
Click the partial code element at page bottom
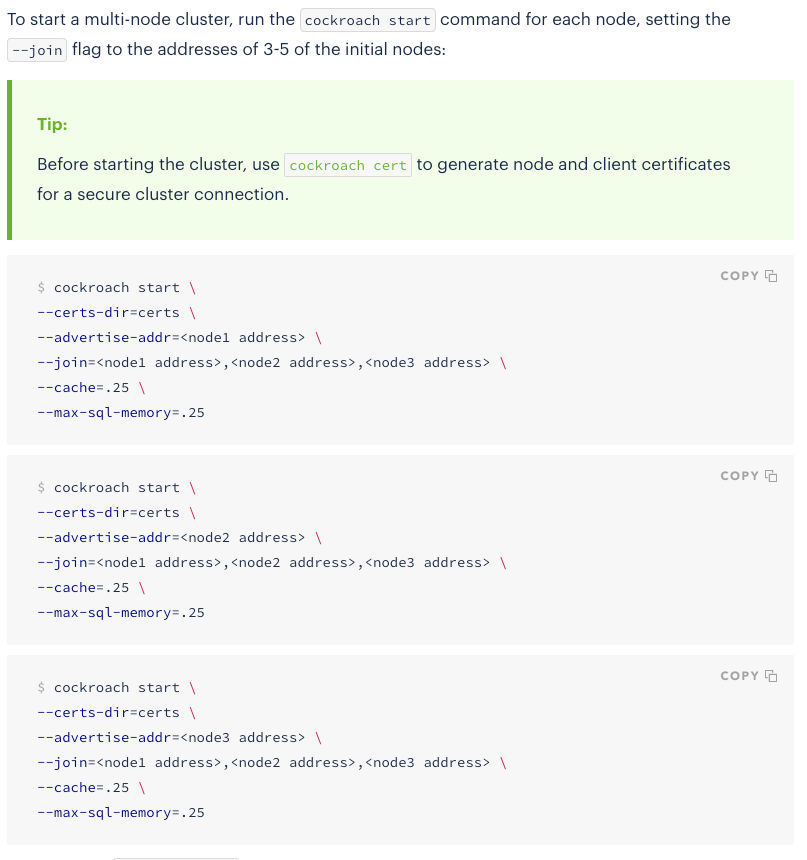tap(177, 857)
